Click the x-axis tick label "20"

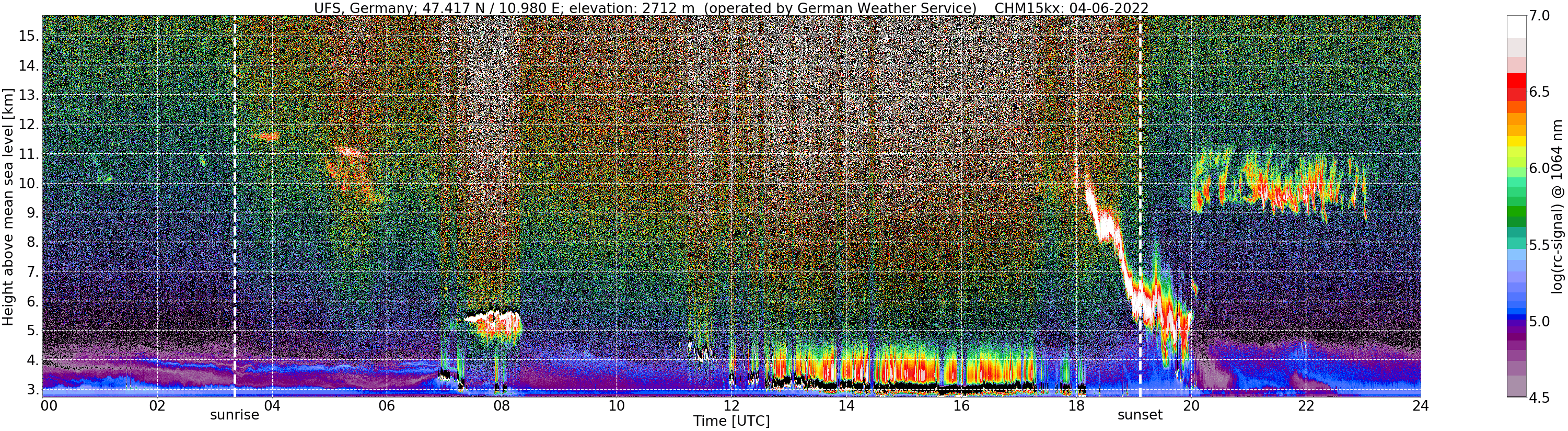click(1191, 406)
